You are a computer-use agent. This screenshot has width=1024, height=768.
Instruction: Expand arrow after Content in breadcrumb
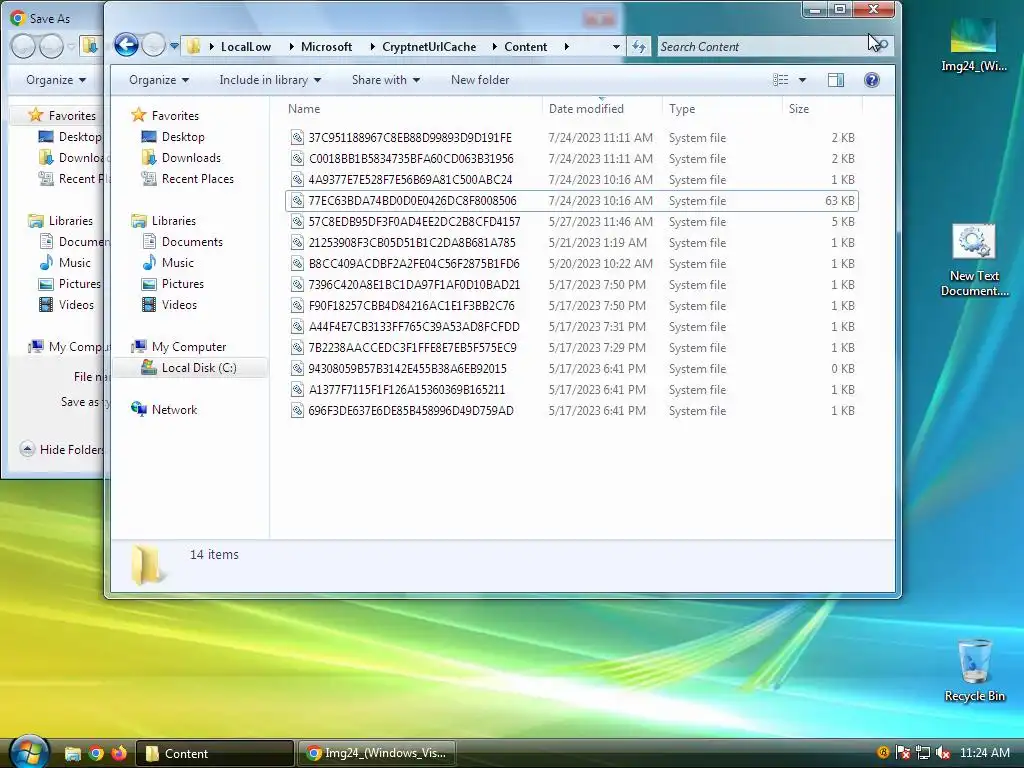(x=566, y=47)
